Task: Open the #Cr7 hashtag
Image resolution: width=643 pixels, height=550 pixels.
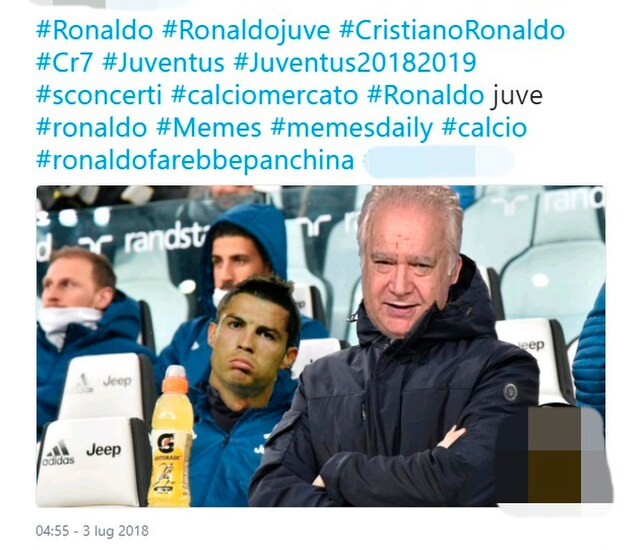Action: pos(64,62)
